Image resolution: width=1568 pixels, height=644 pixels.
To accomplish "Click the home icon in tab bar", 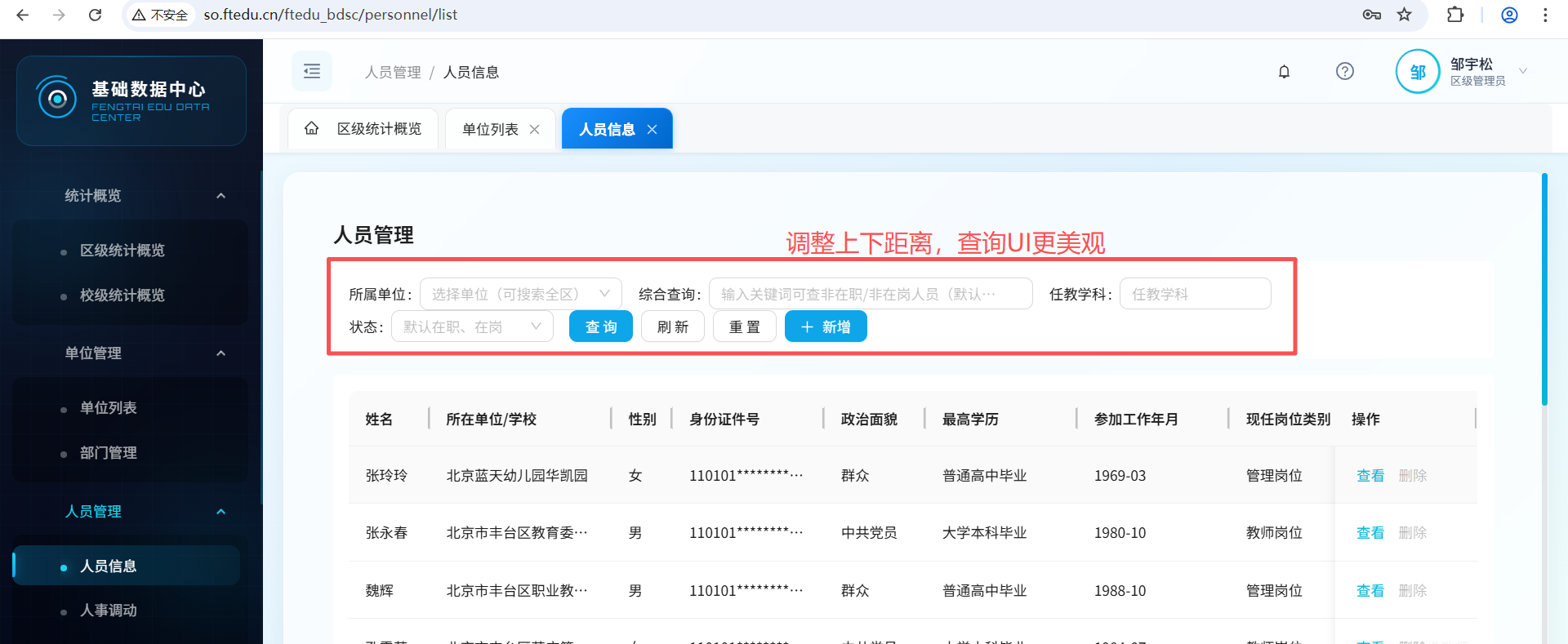I will point(311,129).
